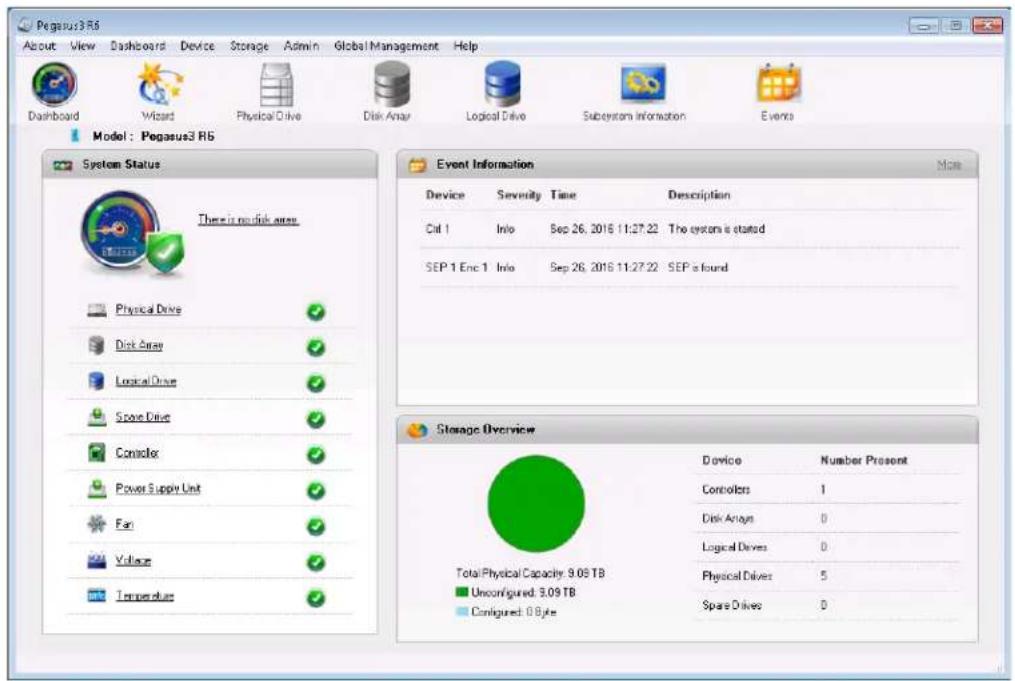The width and height of the screenshot is (1015, 681).
Task: Click the Description column header
Action: point(699,195)
